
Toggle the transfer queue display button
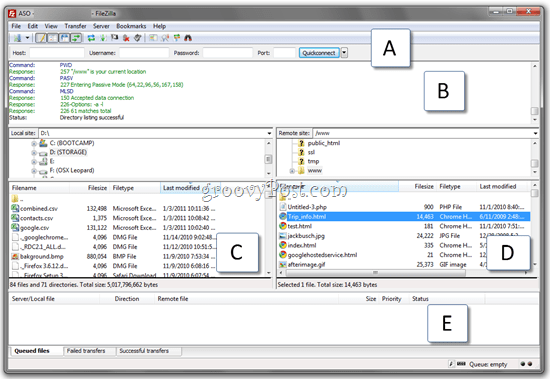pos(76,38)
